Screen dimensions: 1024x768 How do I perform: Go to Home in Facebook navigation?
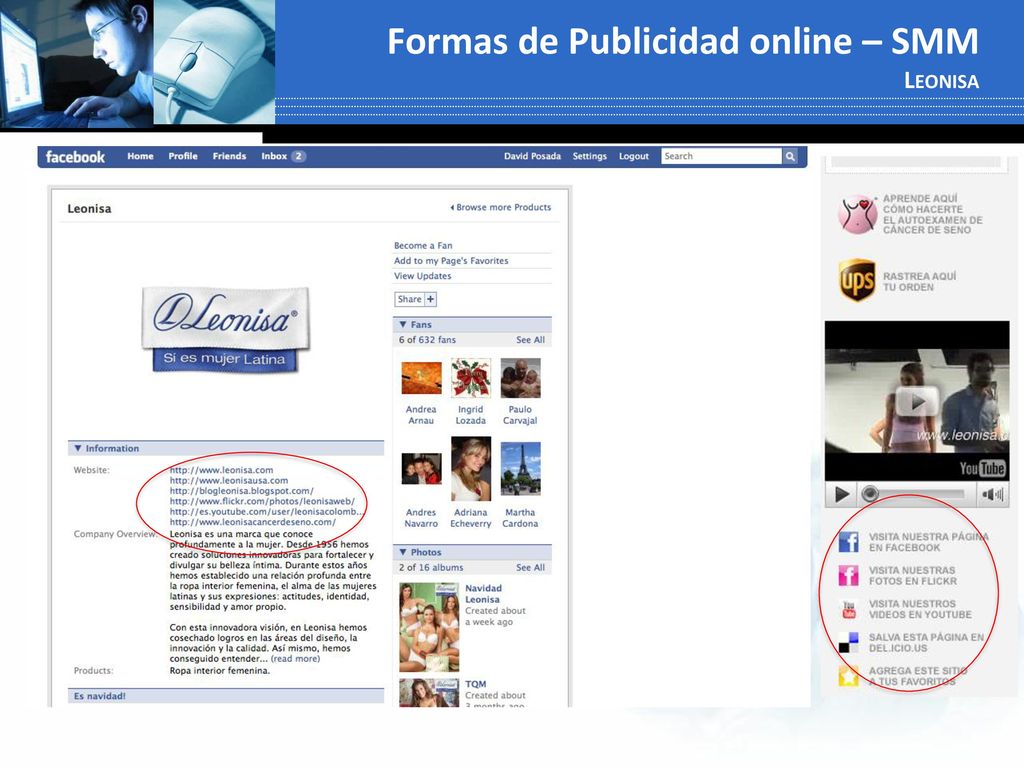pos(140,156)
